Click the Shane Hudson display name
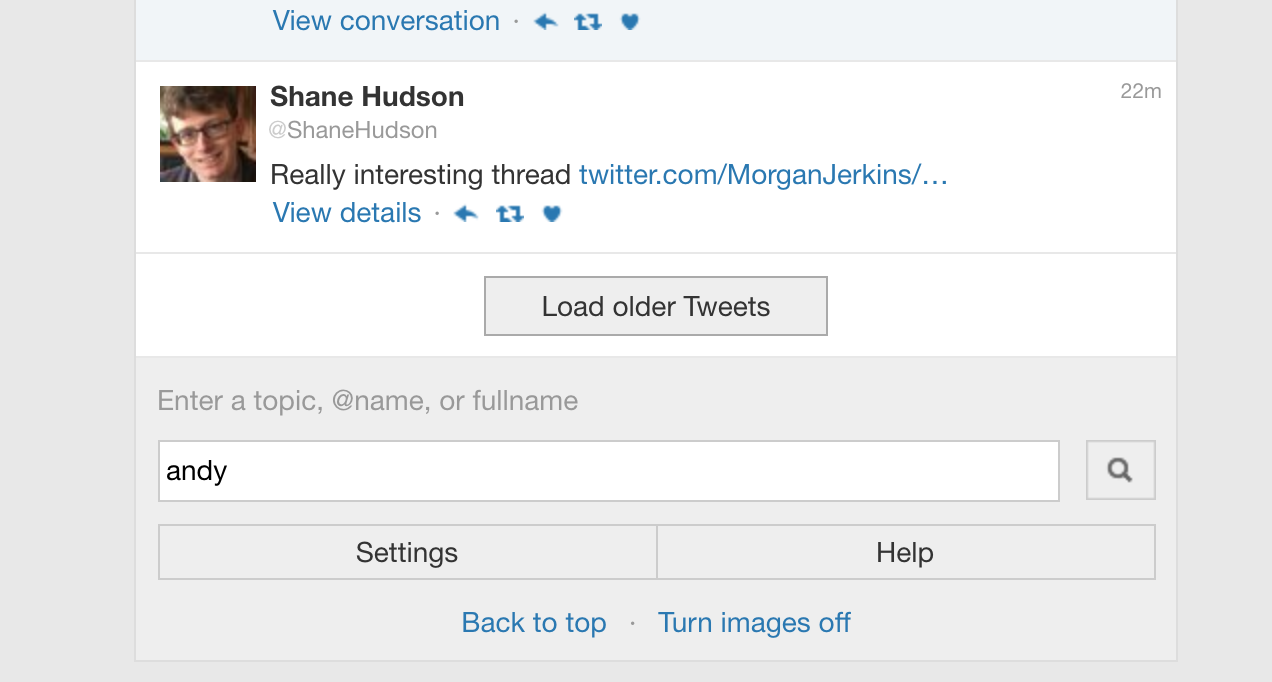 (367, 97)
